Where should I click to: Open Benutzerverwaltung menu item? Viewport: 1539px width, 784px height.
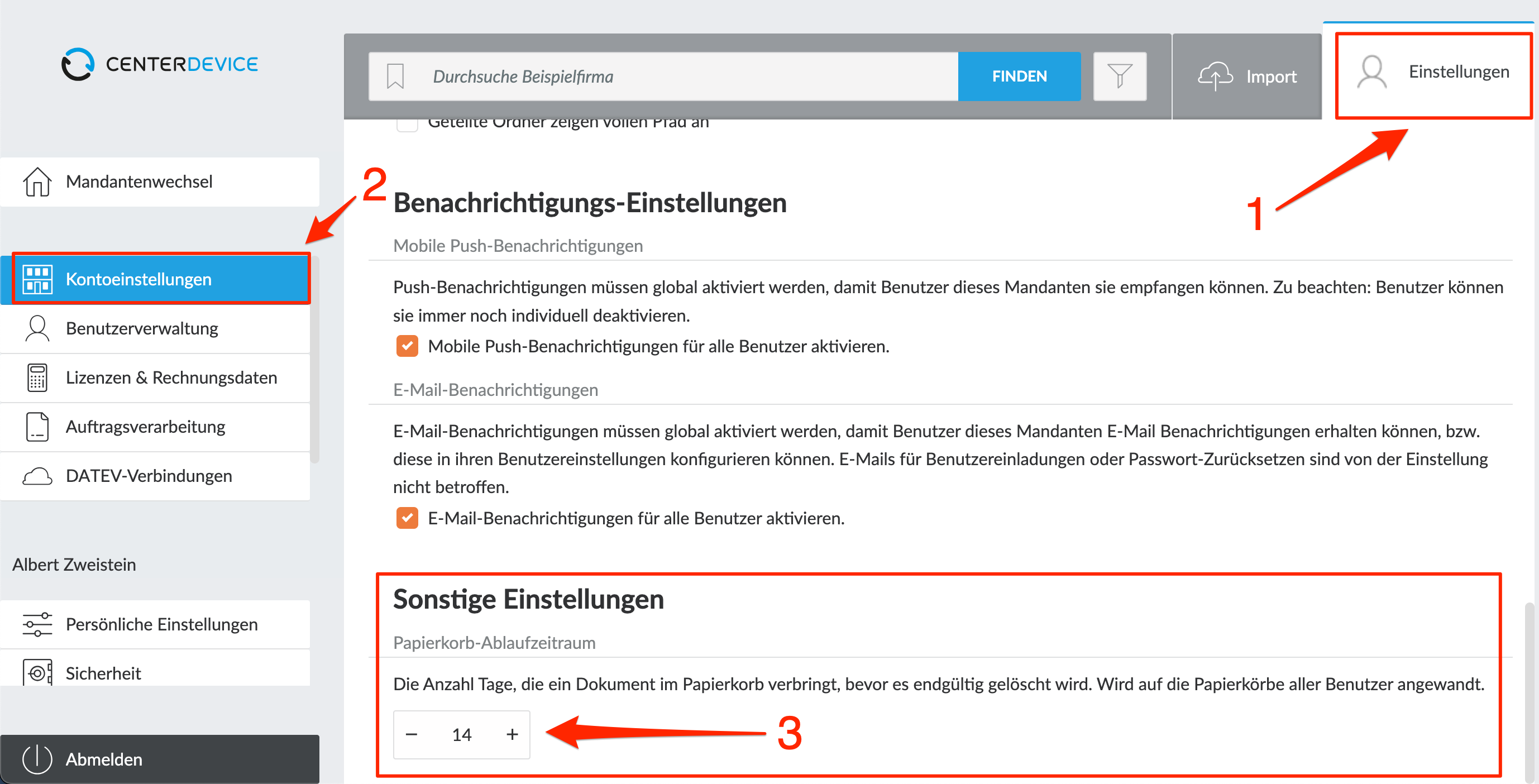(156, 329)
